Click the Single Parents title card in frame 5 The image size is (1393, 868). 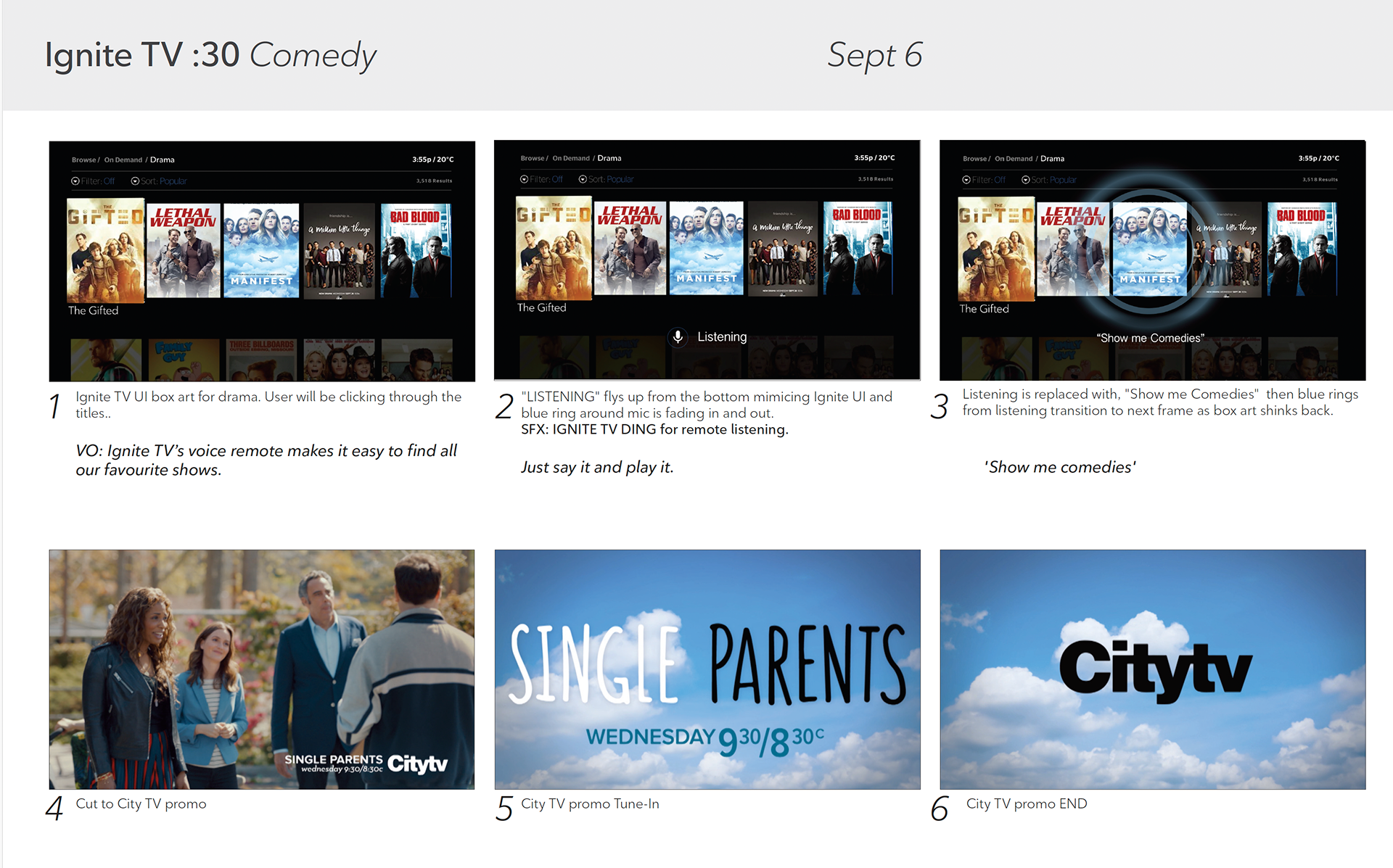pos(707,669)
